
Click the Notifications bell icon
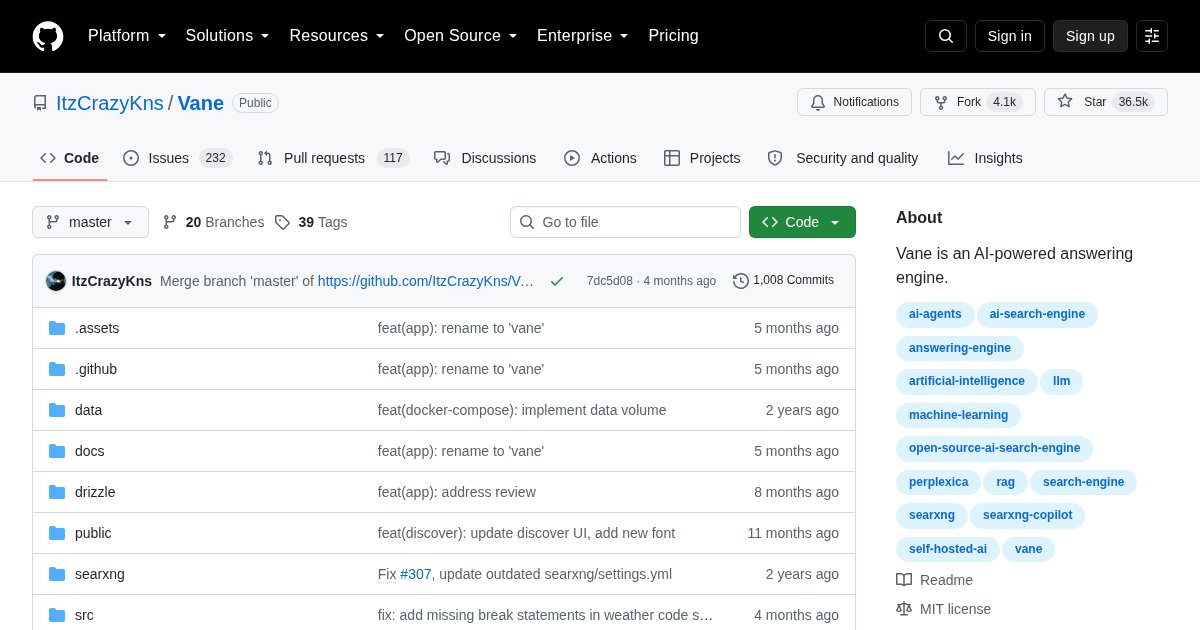tap(818, 102)
